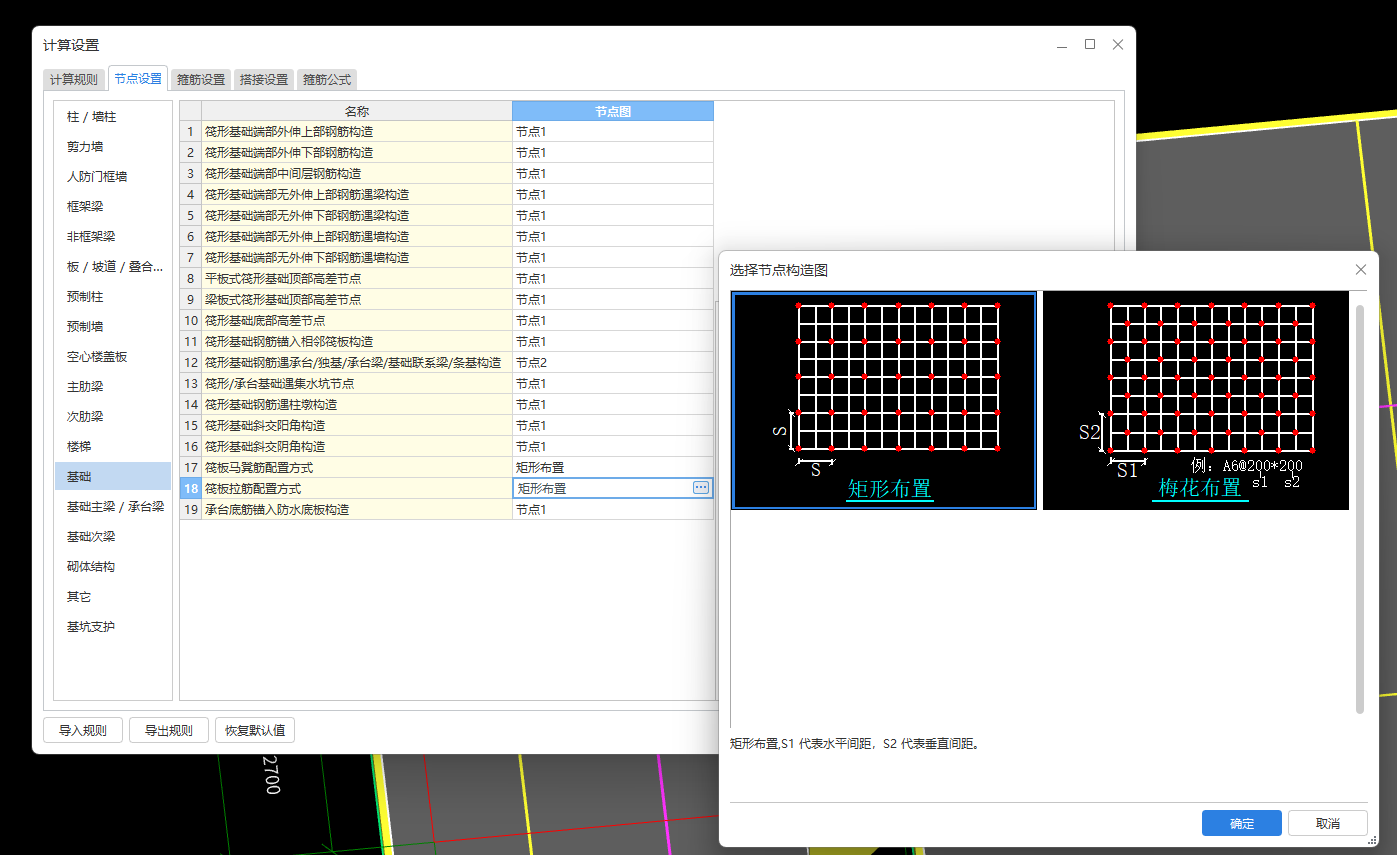Select 其它 category
The width and height of the screenshot is (1397, 855).
pos(113,597)
